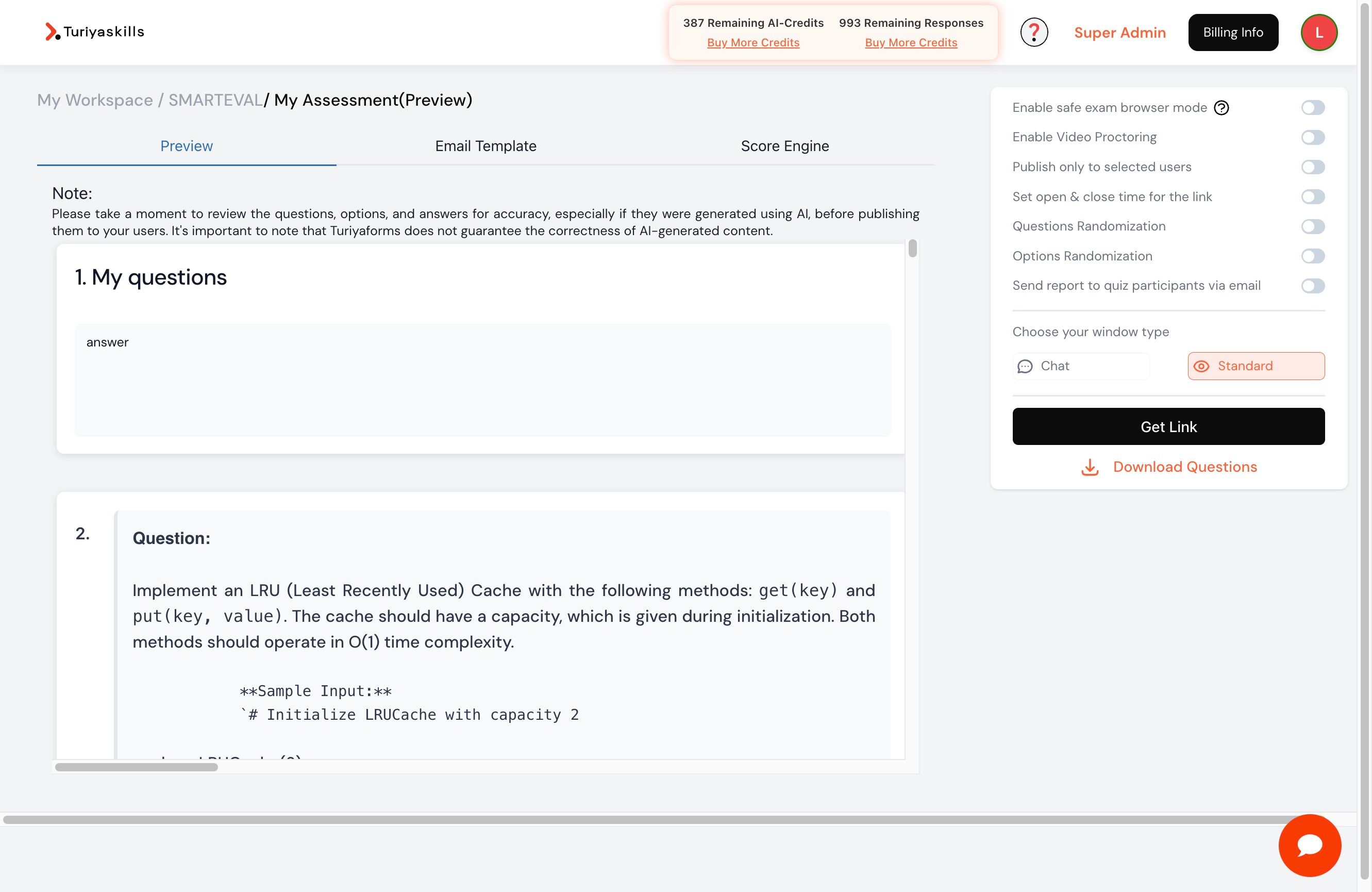Toggle Options Randomization on
The width and height of the screenshot is (1372, 892).
[x=1313, y=256]
